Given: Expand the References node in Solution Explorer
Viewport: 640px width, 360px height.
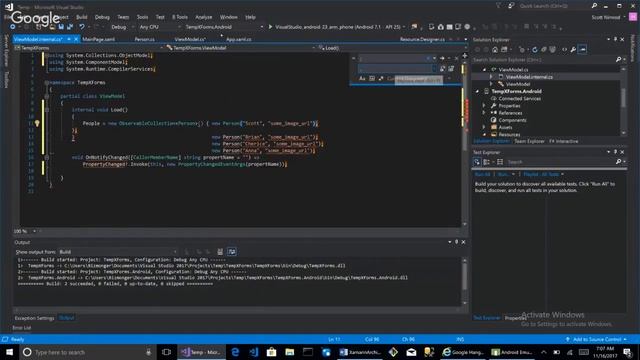Looking at the screenshot, I should (x=484, y=113).
